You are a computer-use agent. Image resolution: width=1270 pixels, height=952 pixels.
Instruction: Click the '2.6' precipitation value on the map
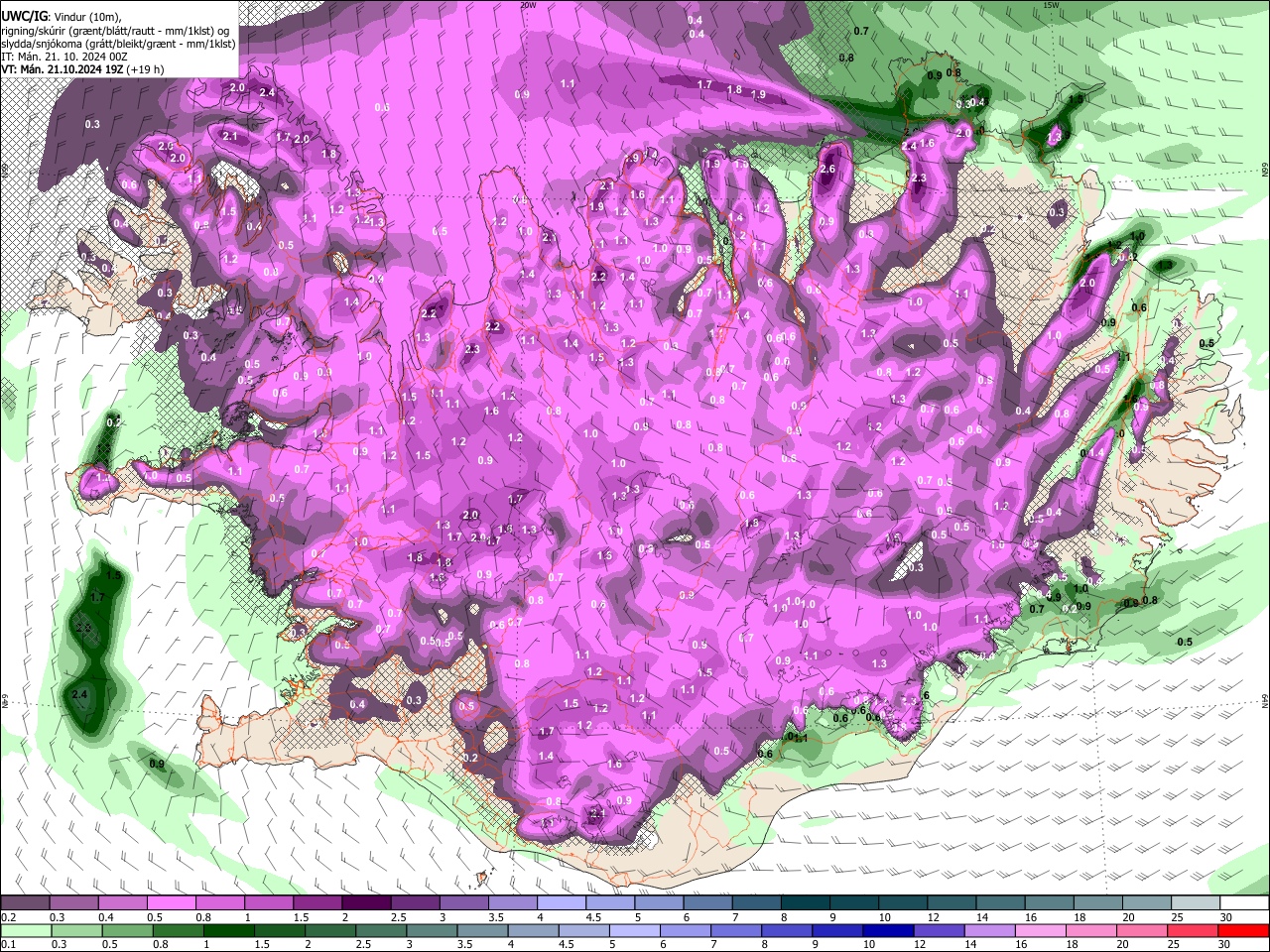[828, 170]
